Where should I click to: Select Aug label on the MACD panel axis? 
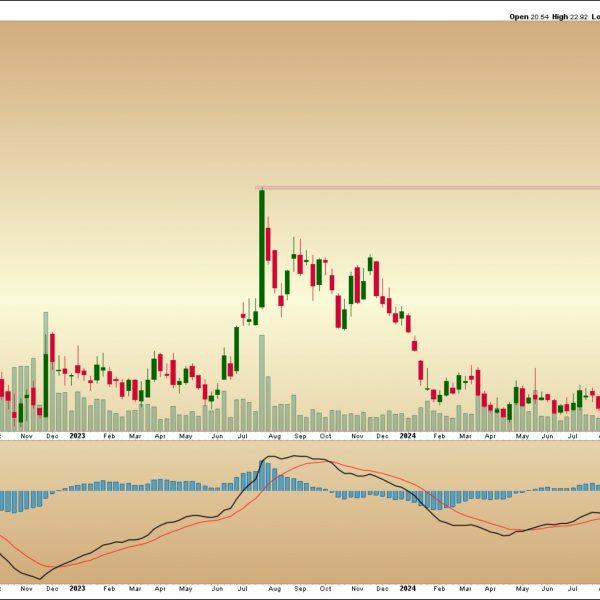(x=274, y=589)
